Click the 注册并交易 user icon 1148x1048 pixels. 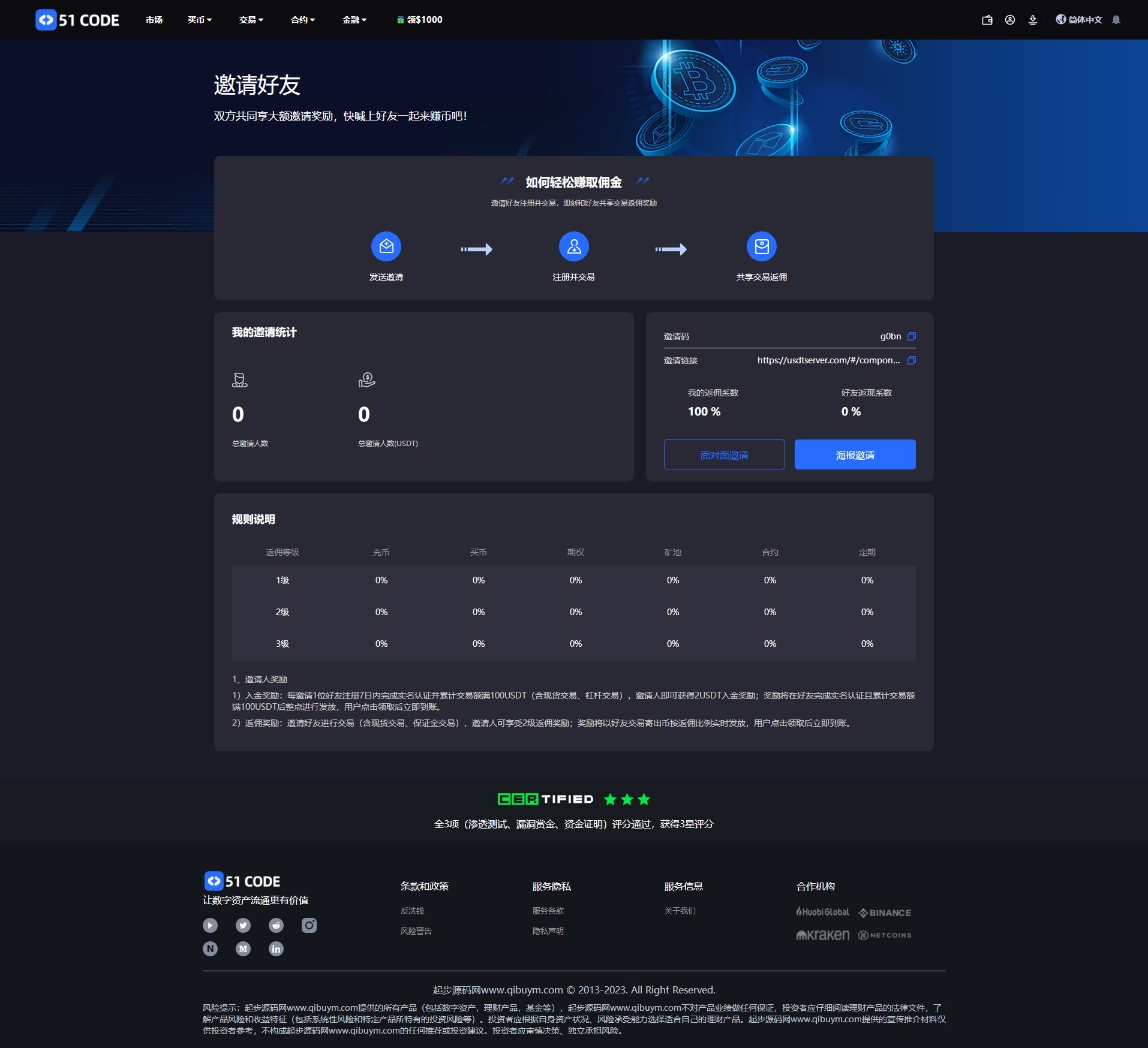(x=574, y=246)
